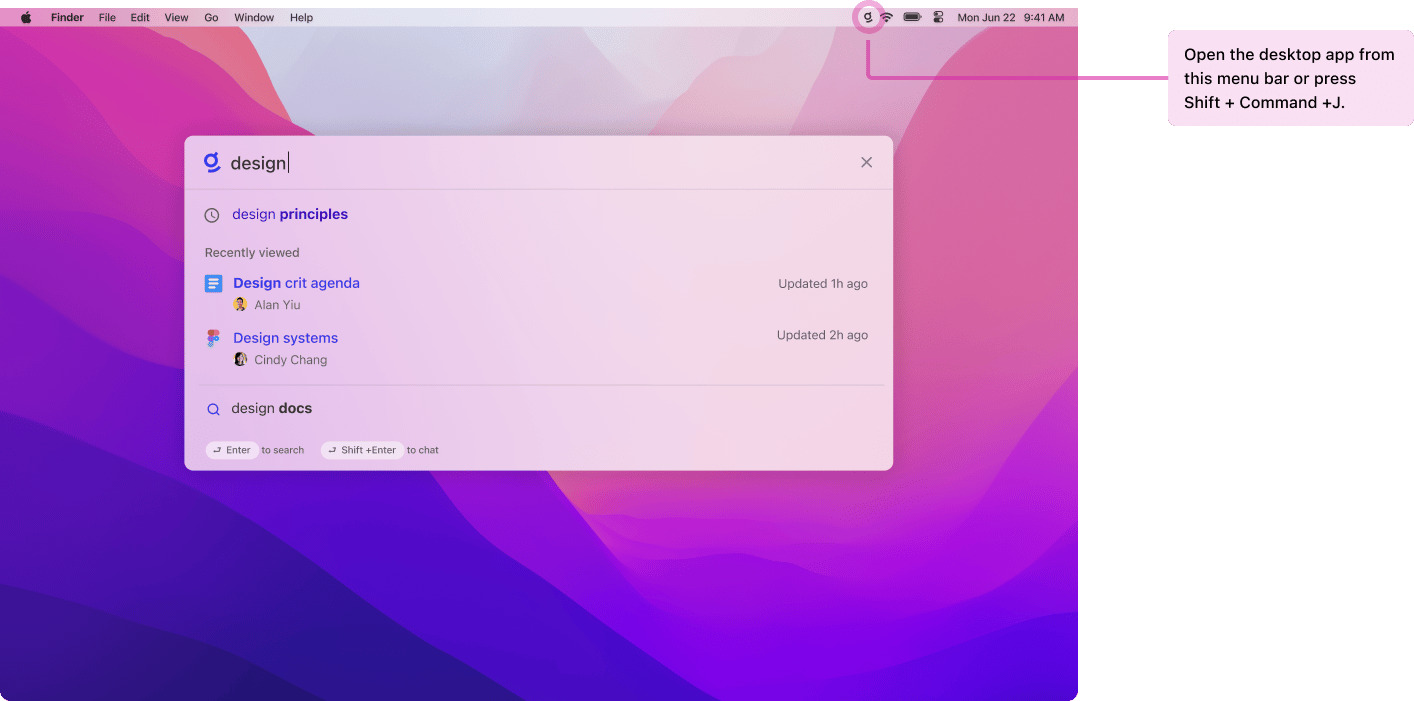1414x701 pixels.
Task: Click 'Updated 1h ago' timestamp
Action: (823, 284)
